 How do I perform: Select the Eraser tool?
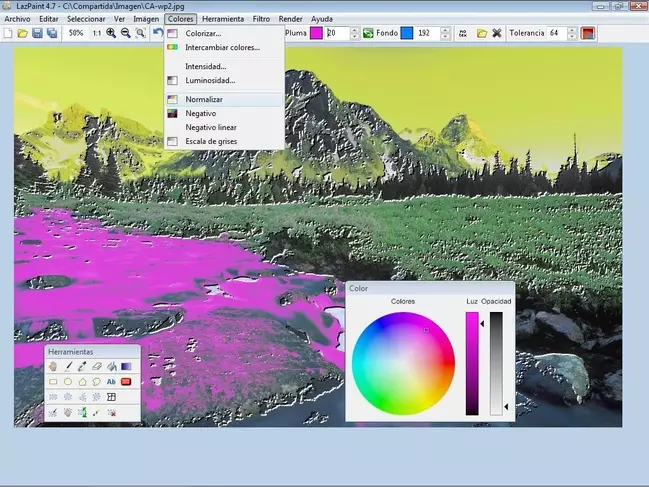97,367
